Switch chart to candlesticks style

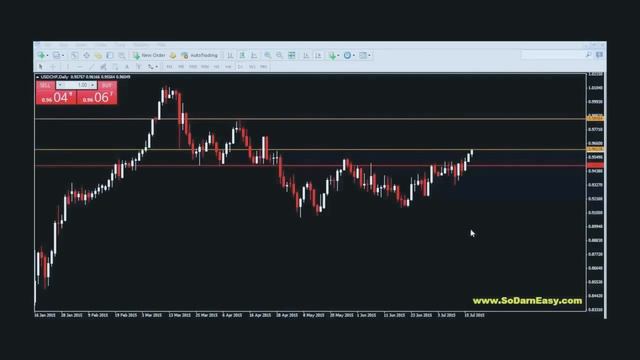pyautogui.click(x=242, y=55)
